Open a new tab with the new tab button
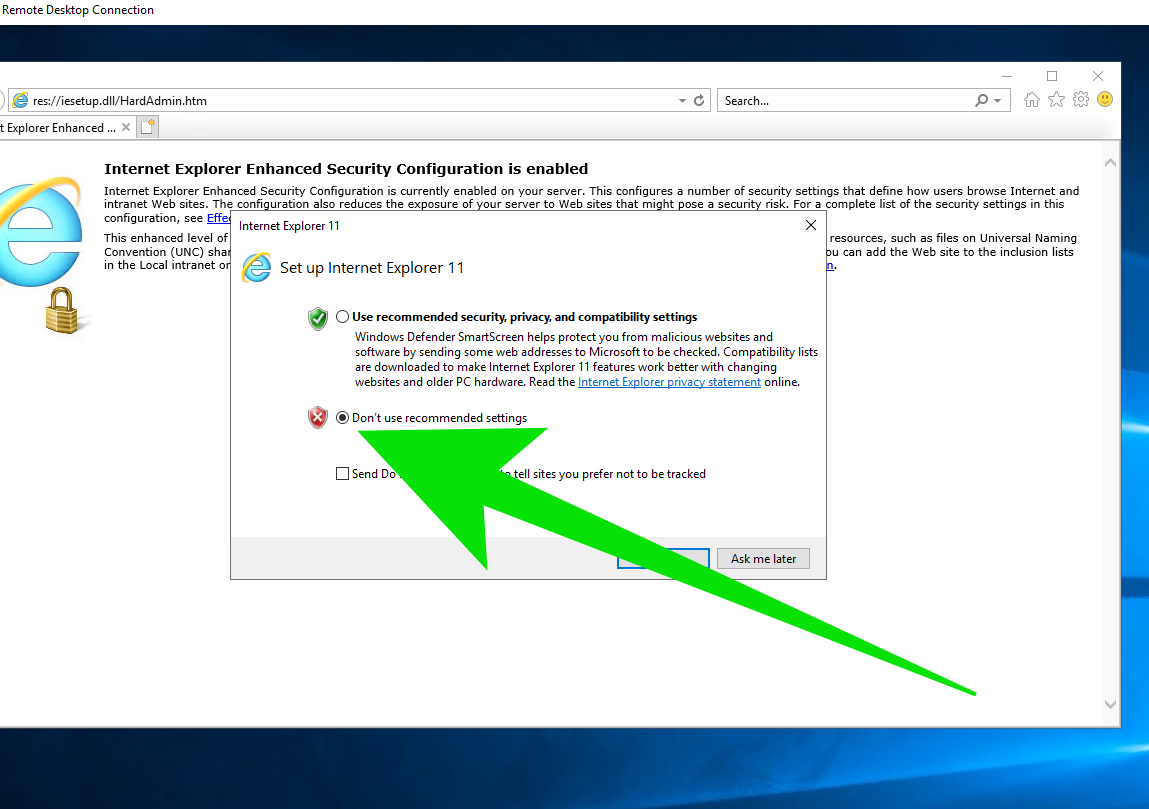This screenshot has width=1149, height=809. 147,128
